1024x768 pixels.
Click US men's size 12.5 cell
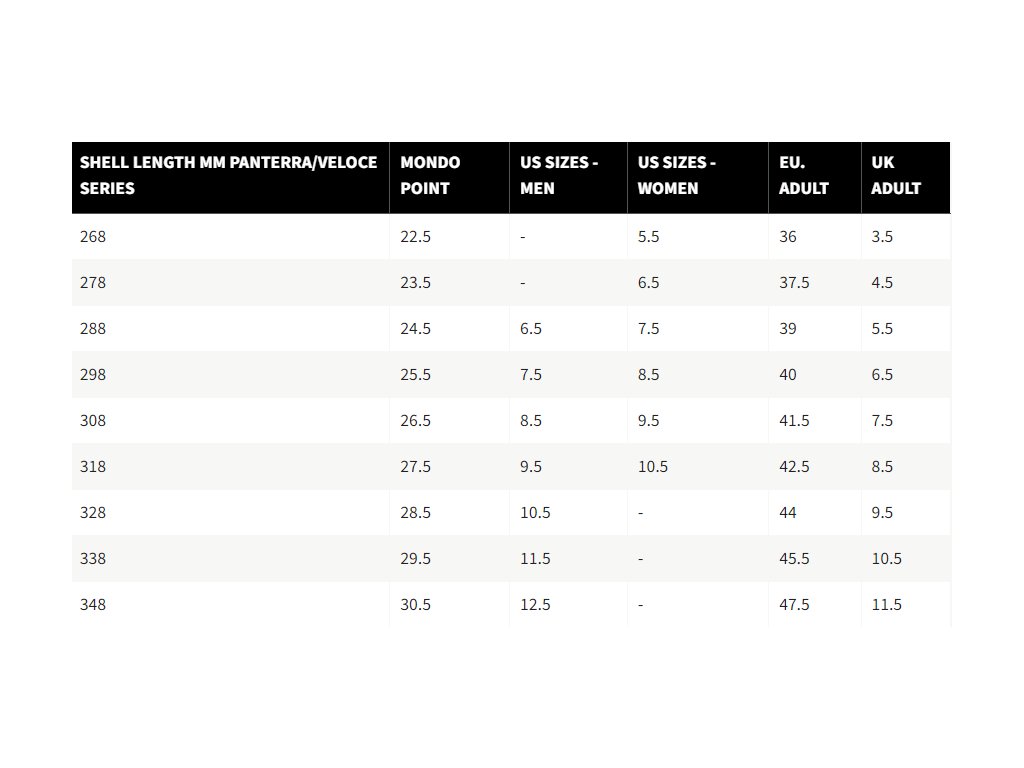[535, 605]
